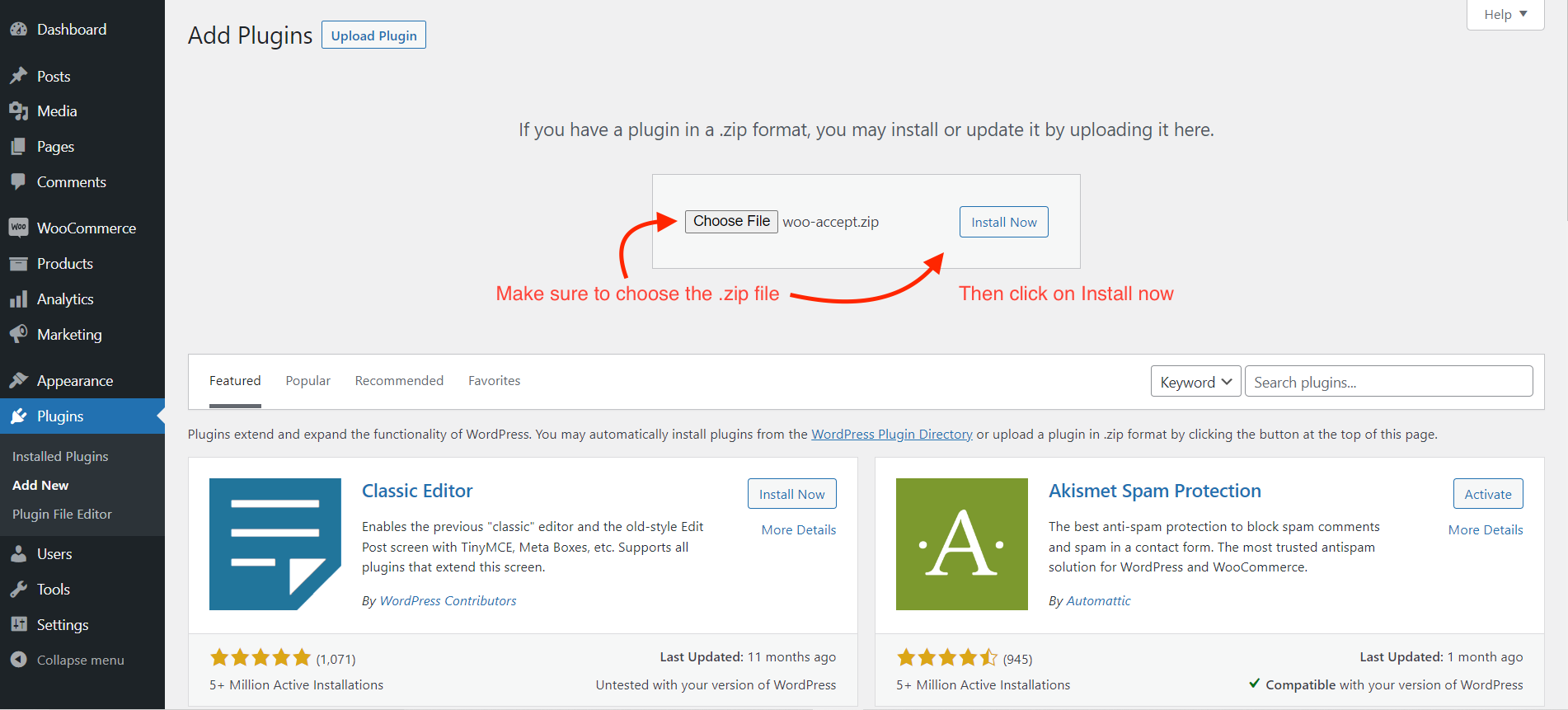The width and height of the screenshot is (1568, 710).
Task: Click the Upload Plugin button
Action: 373,35
